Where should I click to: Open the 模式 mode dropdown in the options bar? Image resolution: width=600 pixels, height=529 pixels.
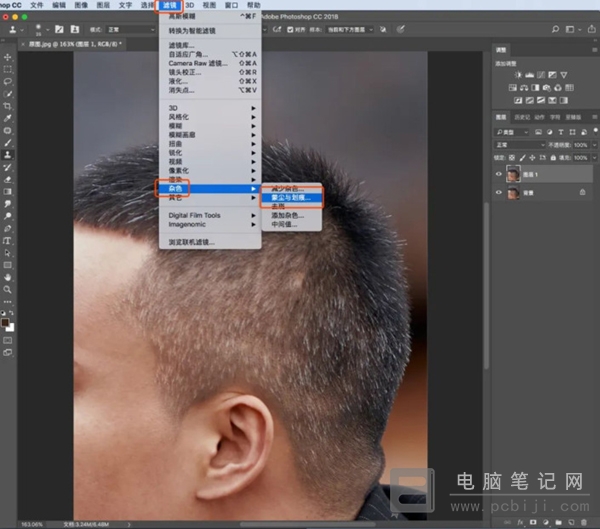coord(130,29)
